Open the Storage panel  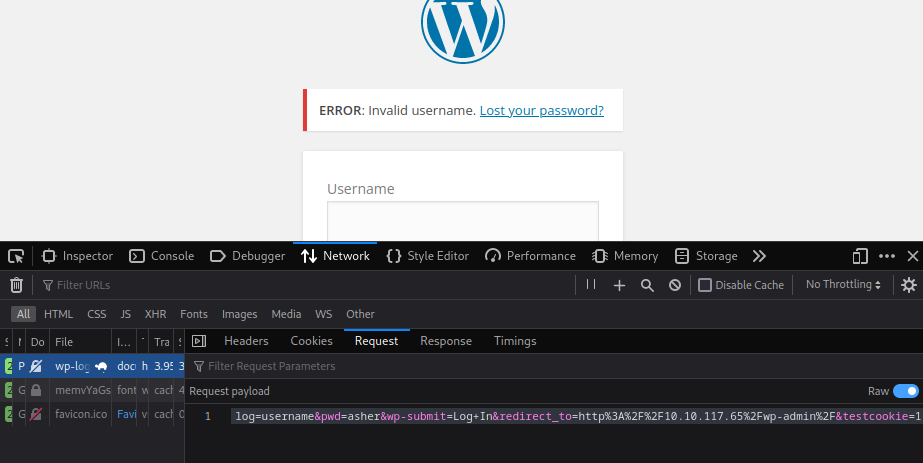[706, 256]
